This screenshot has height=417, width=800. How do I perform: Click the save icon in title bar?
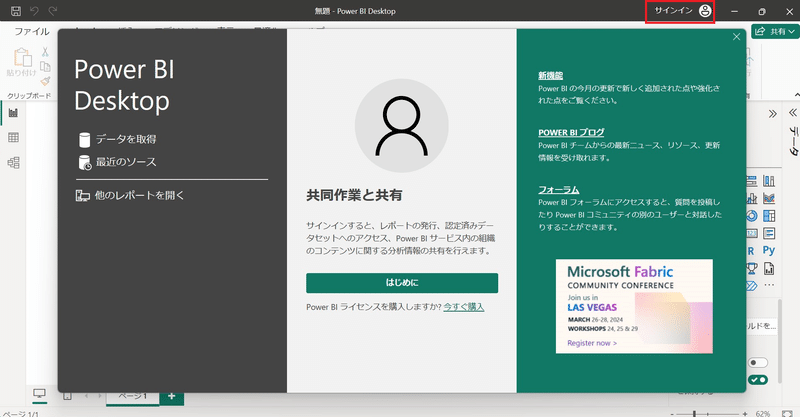click(16, 11)
